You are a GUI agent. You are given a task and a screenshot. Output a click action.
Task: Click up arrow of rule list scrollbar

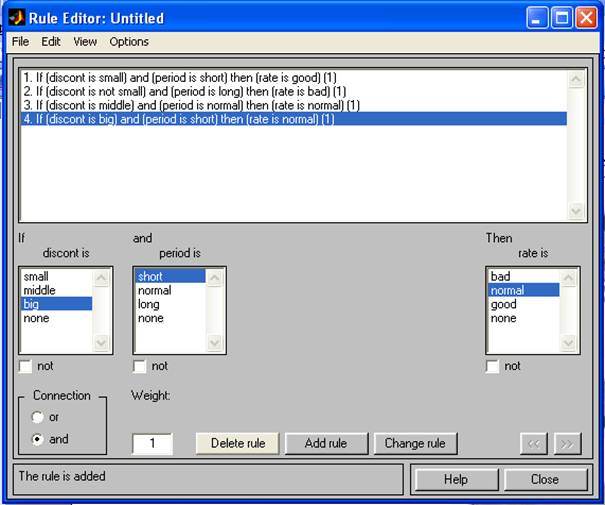tap(576, 79)
